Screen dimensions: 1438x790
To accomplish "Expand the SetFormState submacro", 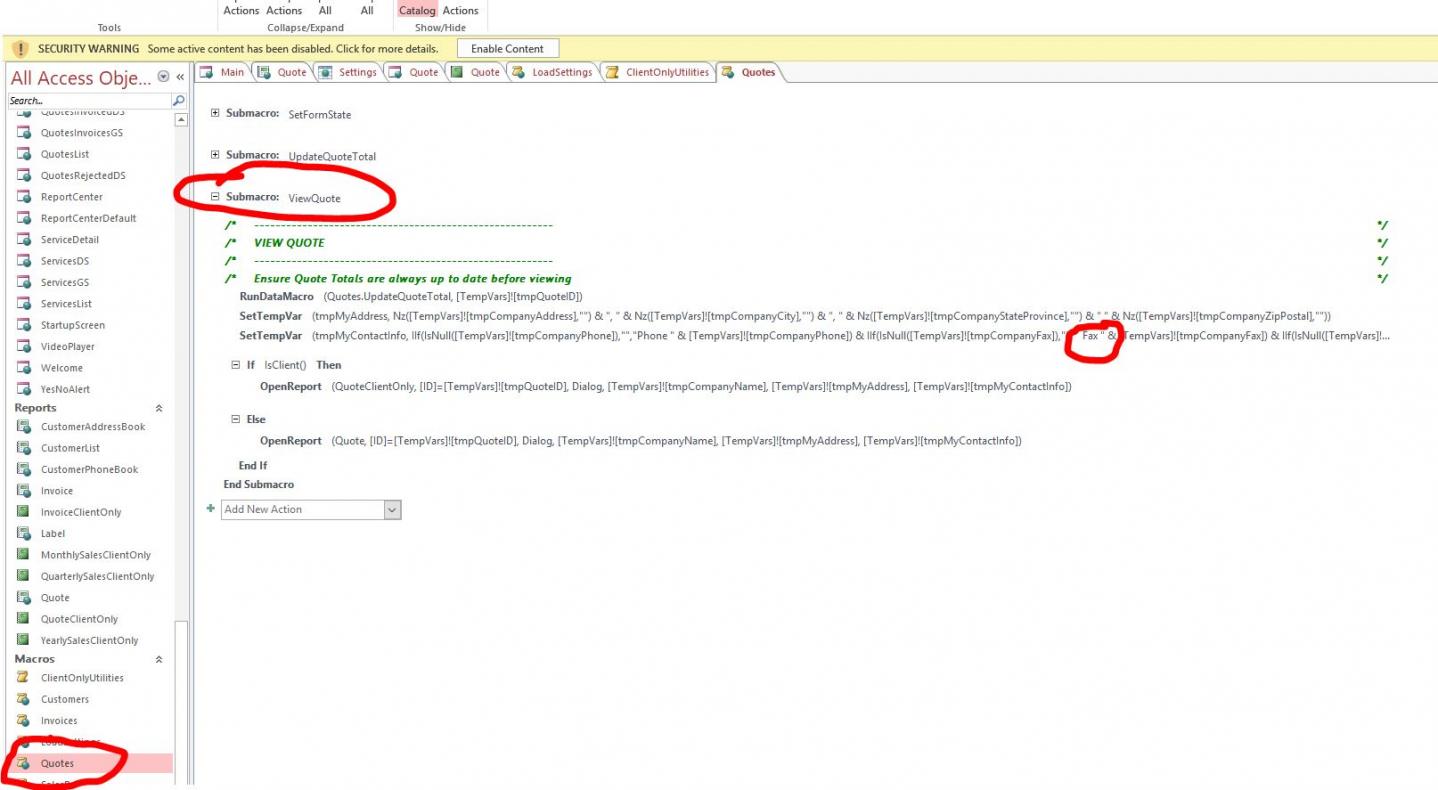I will coord(216,114).
